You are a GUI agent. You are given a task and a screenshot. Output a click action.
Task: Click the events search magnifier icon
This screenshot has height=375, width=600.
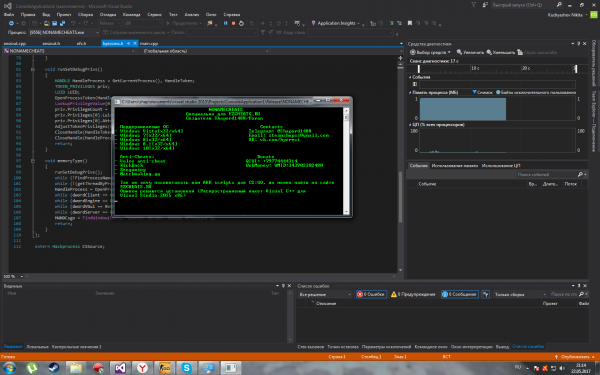tap(580, 174)
